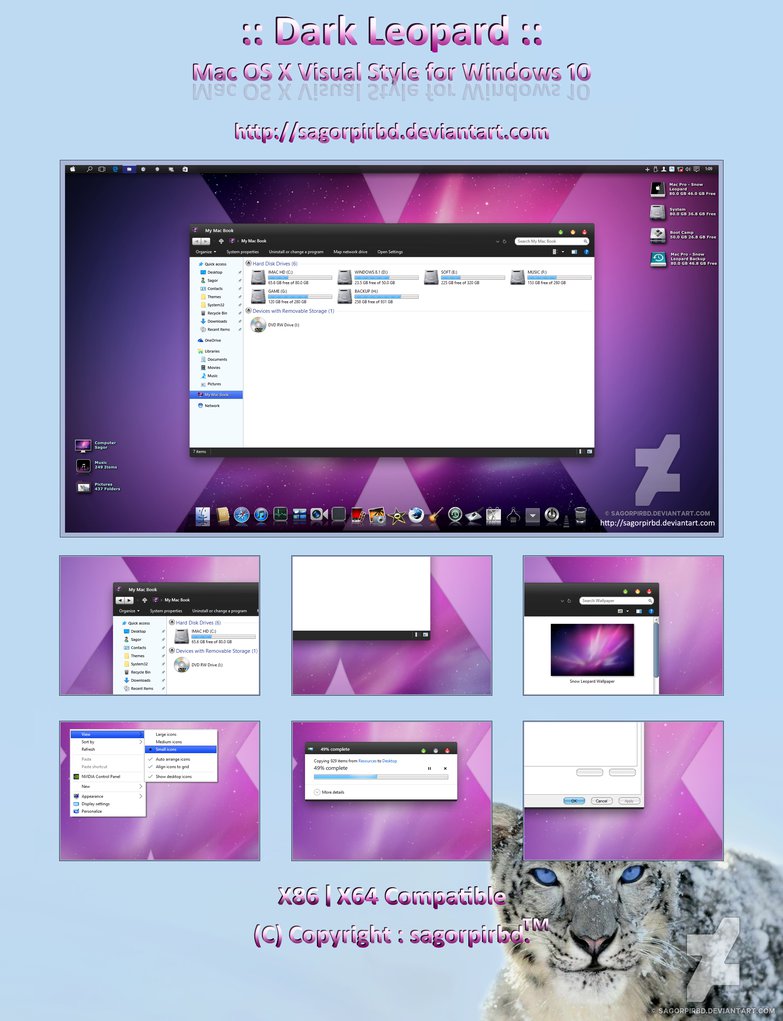
Task: Refresh the main My Mac Book address bar
Action: click(x=505, y=241)
